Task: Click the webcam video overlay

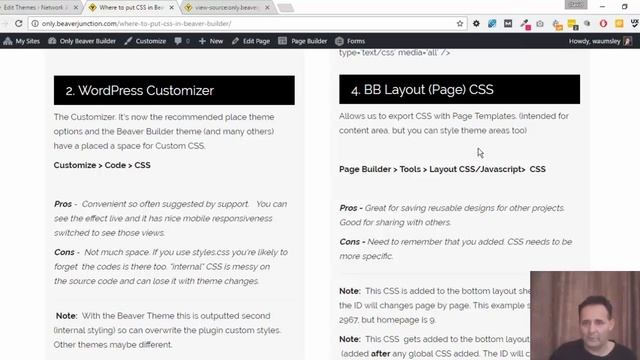Action: click(x=585, y=316)
